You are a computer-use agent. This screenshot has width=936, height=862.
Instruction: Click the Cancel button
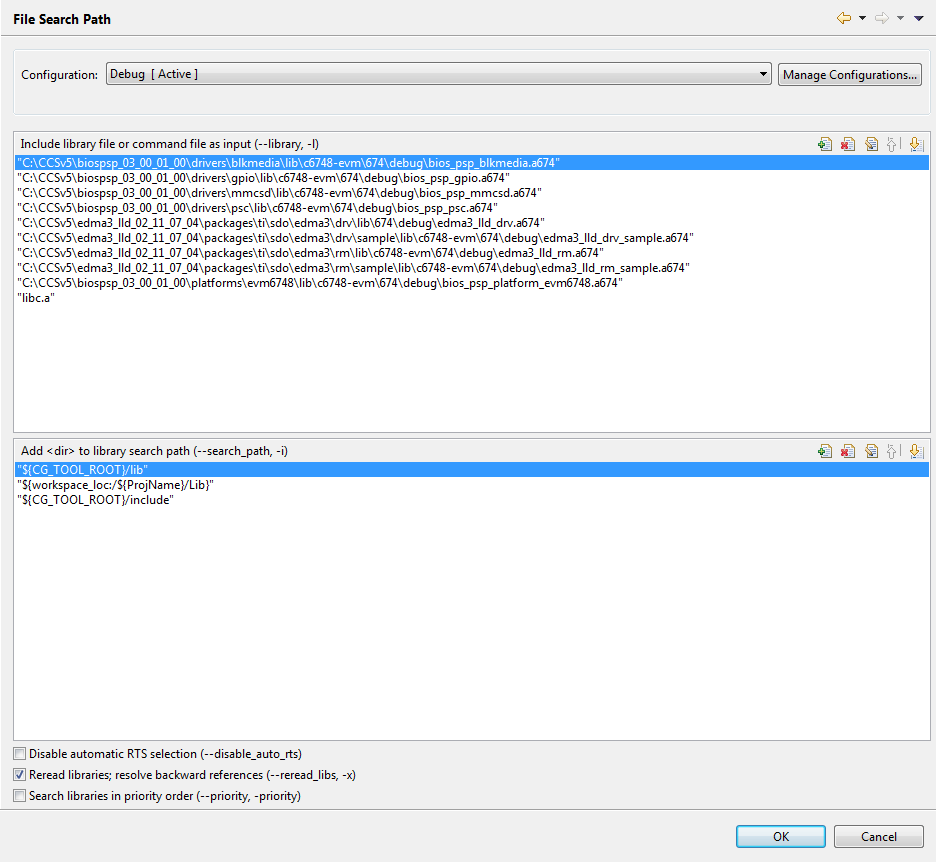click(879, 836)
